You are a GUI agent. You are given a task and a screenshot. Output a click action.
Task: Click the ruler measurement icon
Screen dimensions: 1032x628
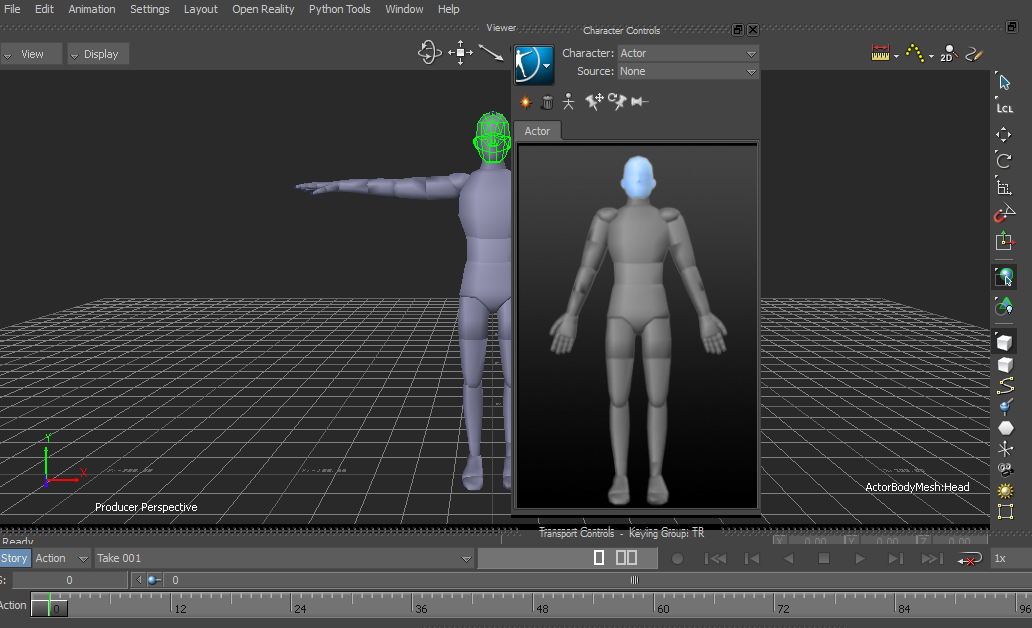881,54
